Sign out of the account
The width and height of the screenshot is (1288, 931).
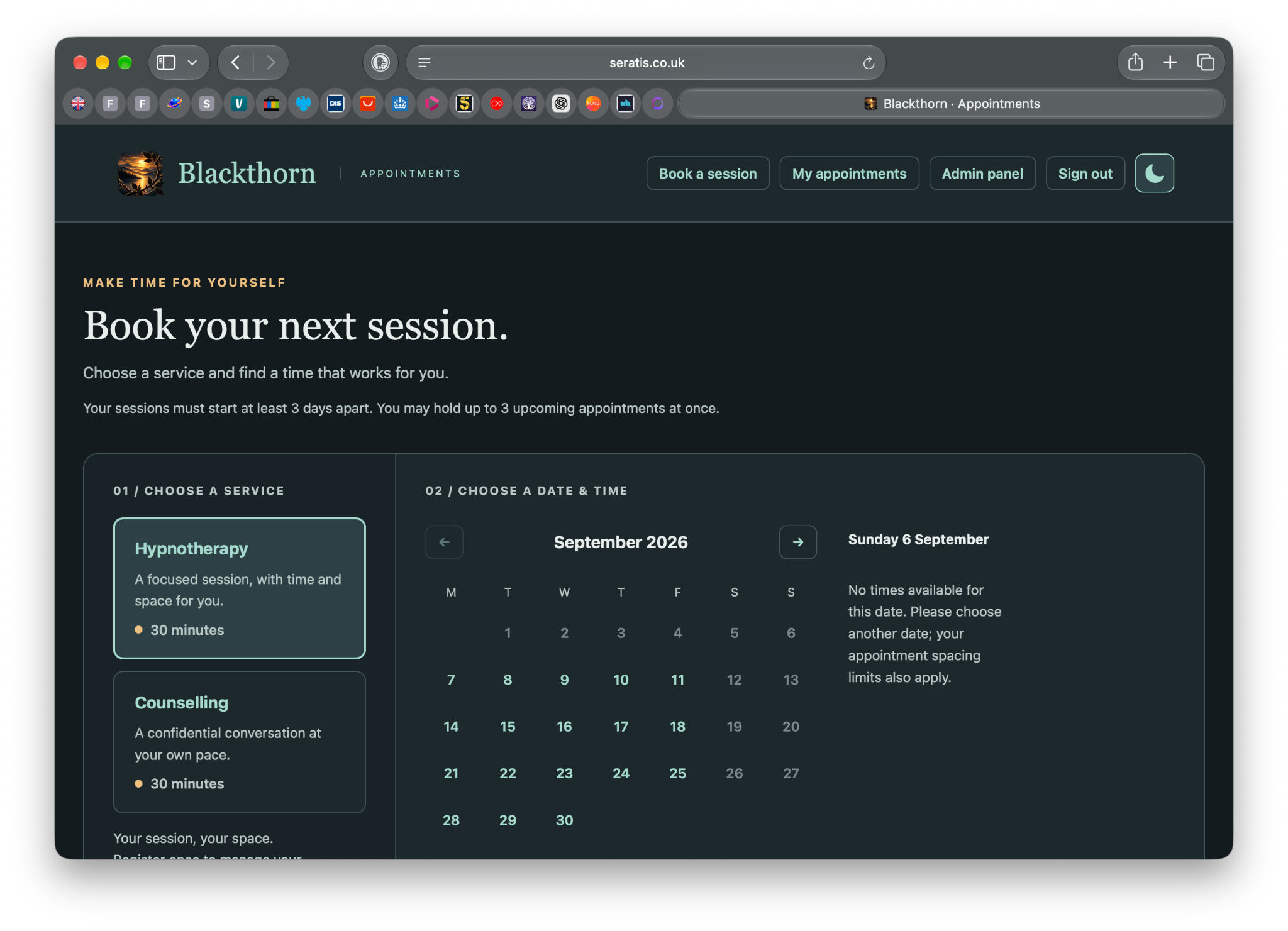(x=1085, y=174)
